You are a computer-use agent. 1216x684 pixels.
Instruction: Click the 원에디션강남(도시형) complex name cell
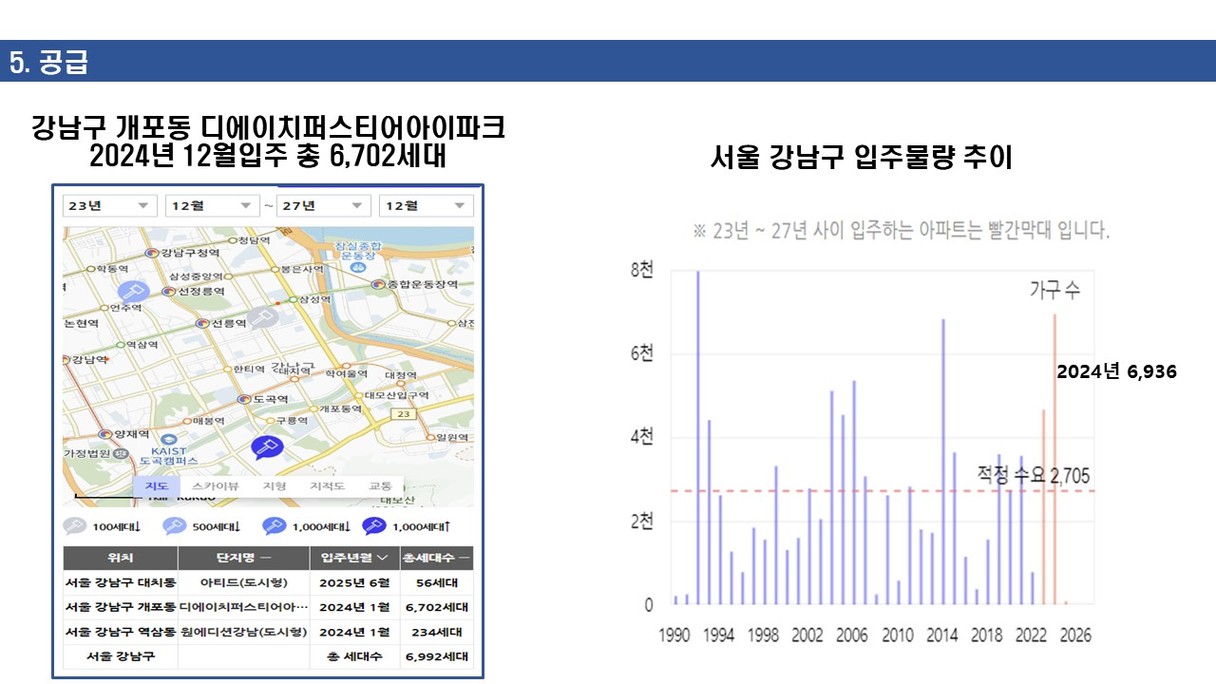click(245, 632)
